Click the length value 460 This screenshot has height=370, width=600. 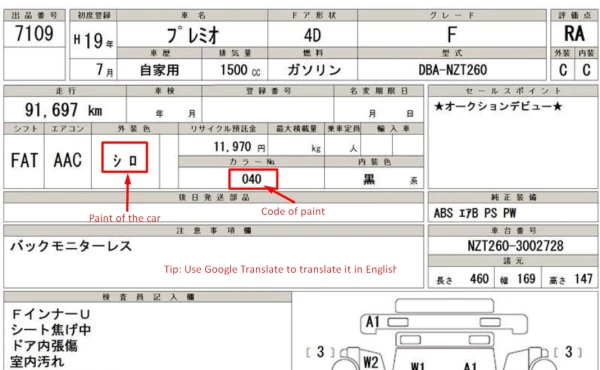point(479,279)
